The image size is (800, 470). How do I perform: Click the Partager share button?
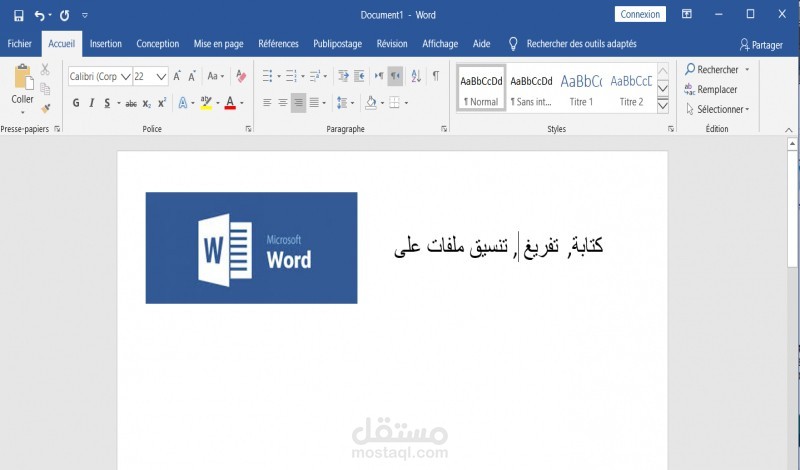tap(761, 45)
